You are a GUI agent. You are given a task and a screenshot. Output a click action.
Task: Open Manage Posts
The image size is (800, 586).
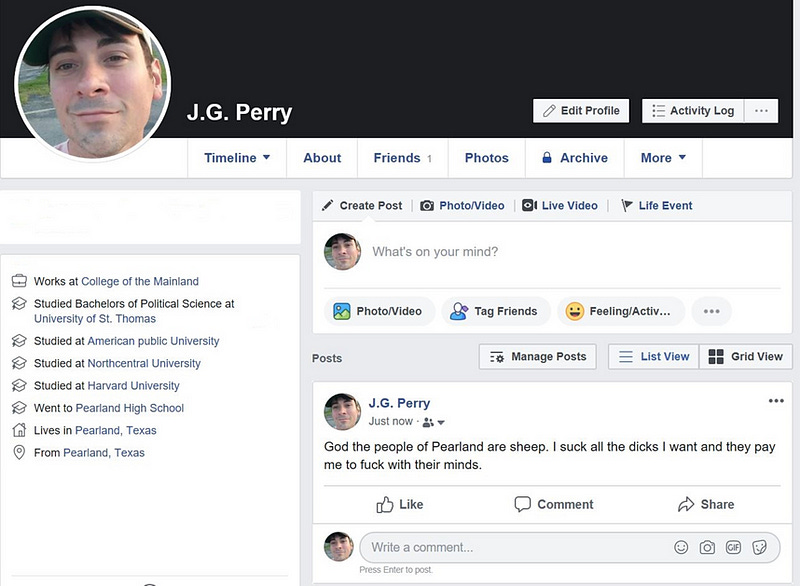[538, 356]
